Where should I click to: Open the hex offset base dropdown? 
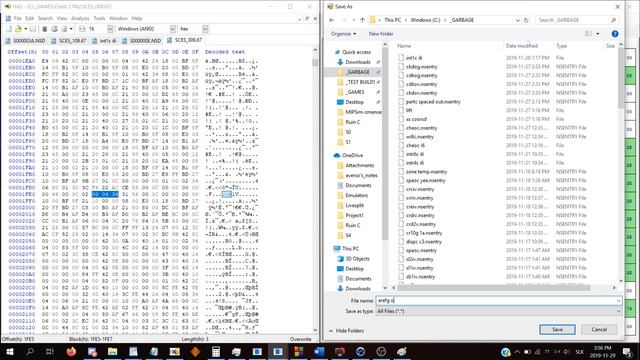click(x=205, y=29)
